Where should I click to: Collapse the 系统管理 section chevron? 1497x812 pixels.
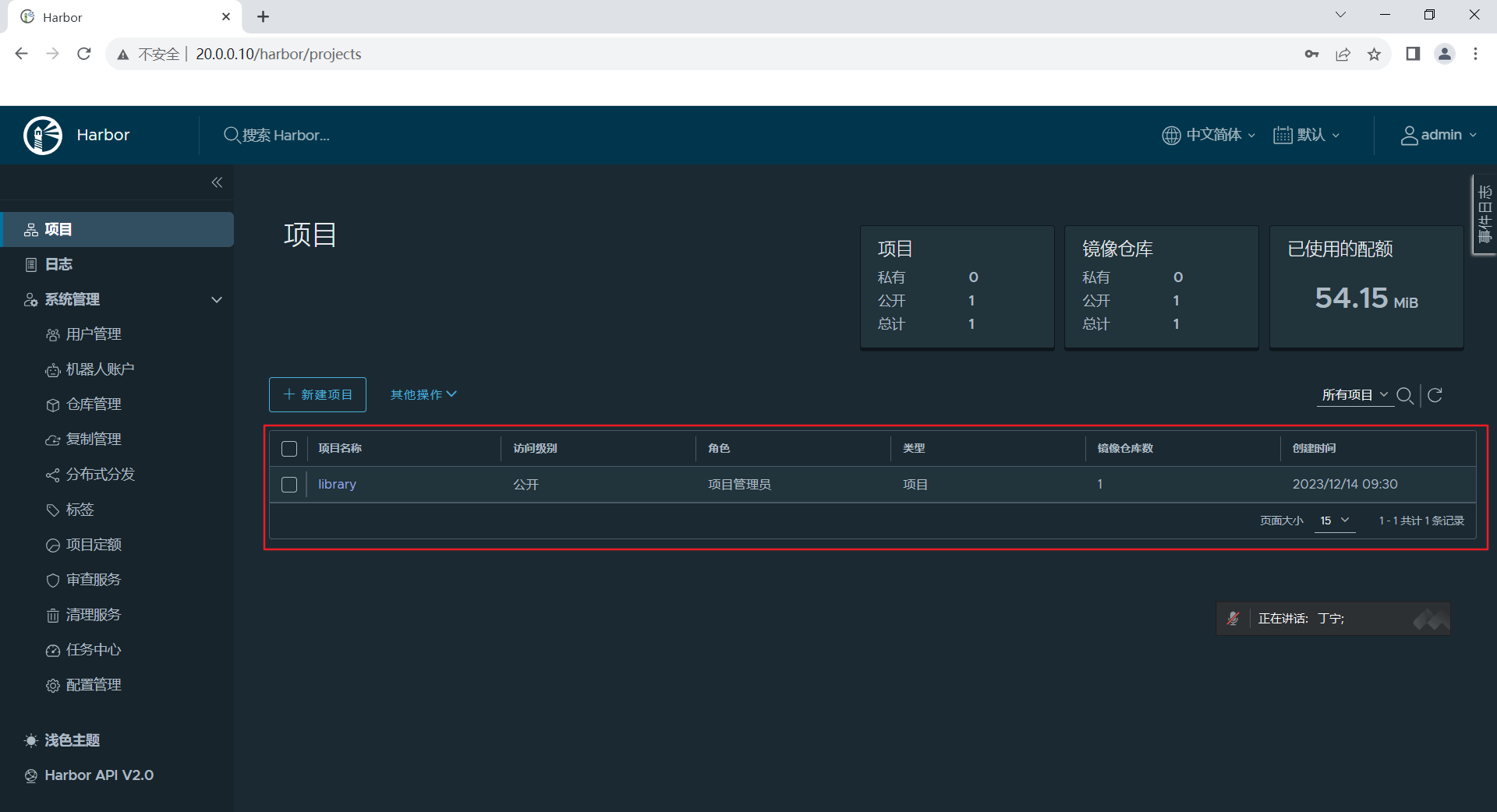click(217, 300)
